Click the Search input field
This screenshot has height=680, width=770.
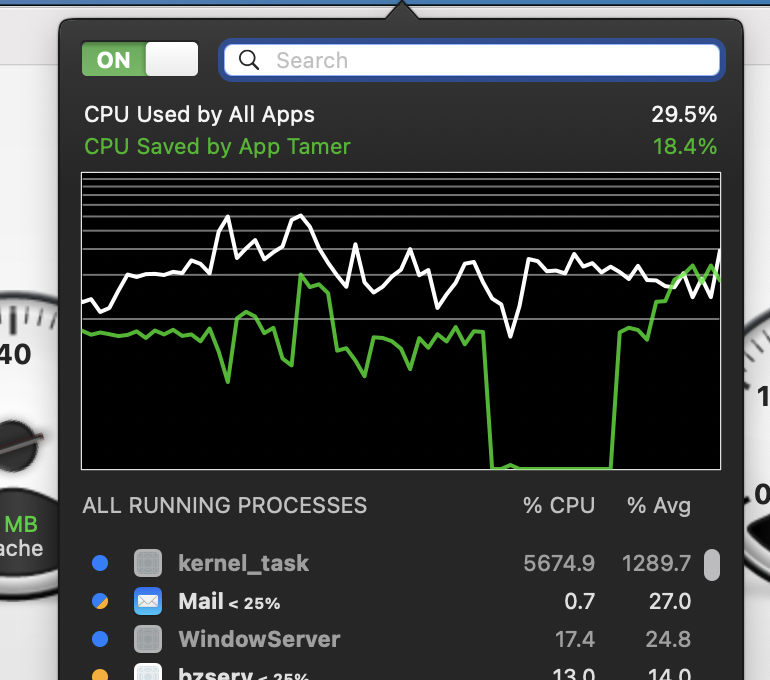[x=480, y=60]
